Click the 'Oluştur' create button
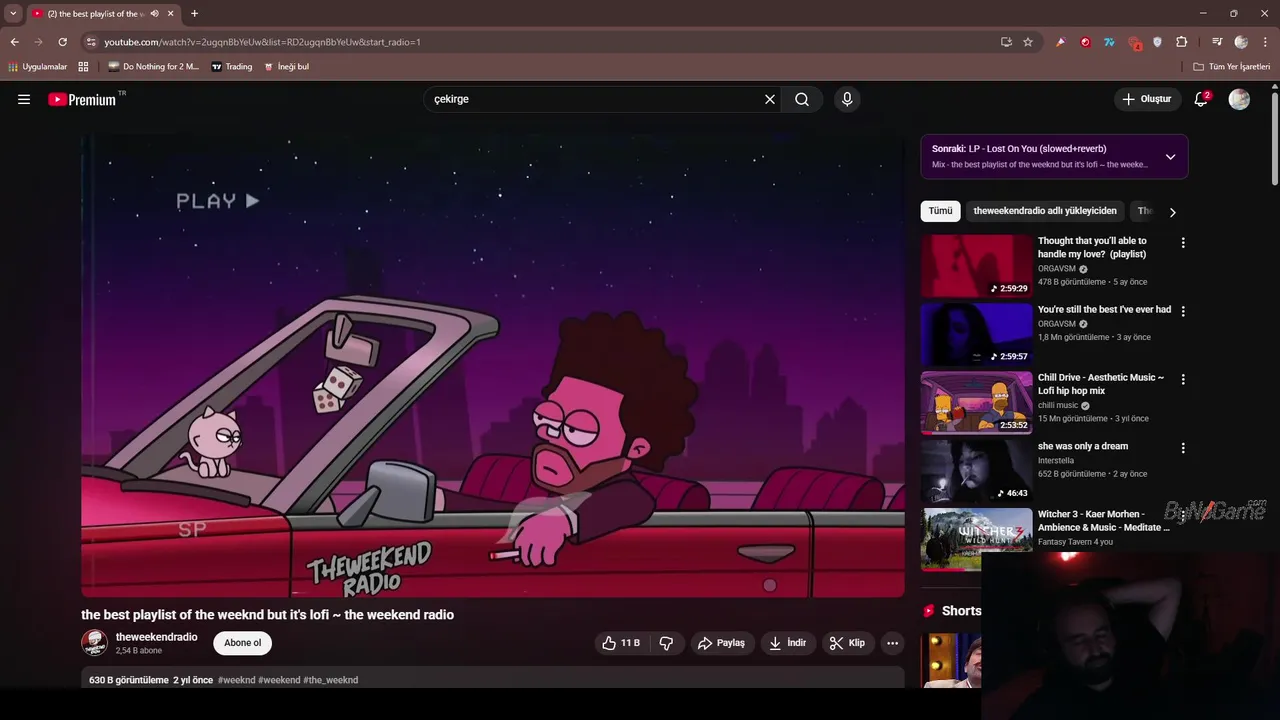Screen dimensions: 1280x720 (1146, 99)
